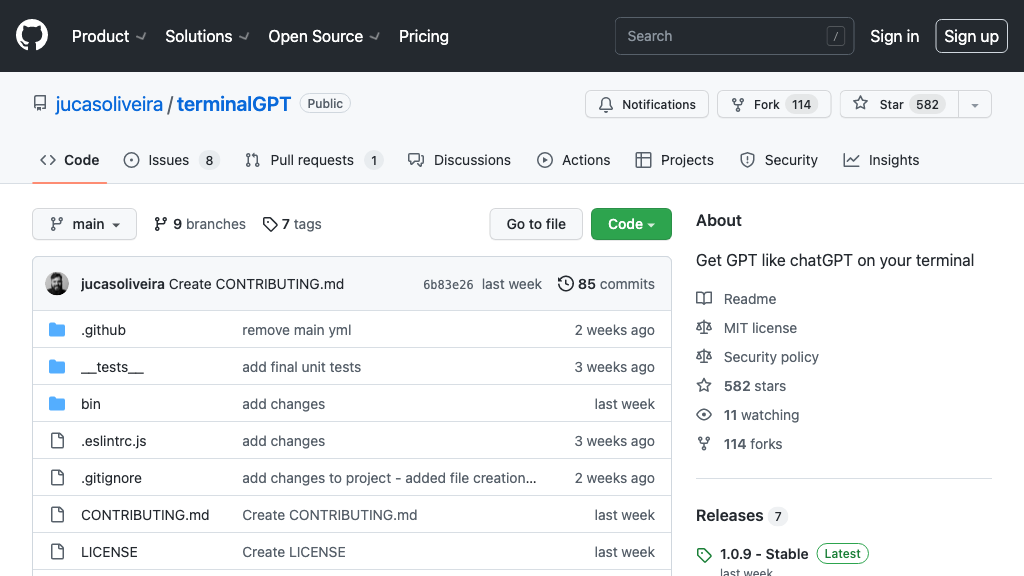Click the release tag icon beside 1.0.9

pyautogui.click(x=705, y=553)
